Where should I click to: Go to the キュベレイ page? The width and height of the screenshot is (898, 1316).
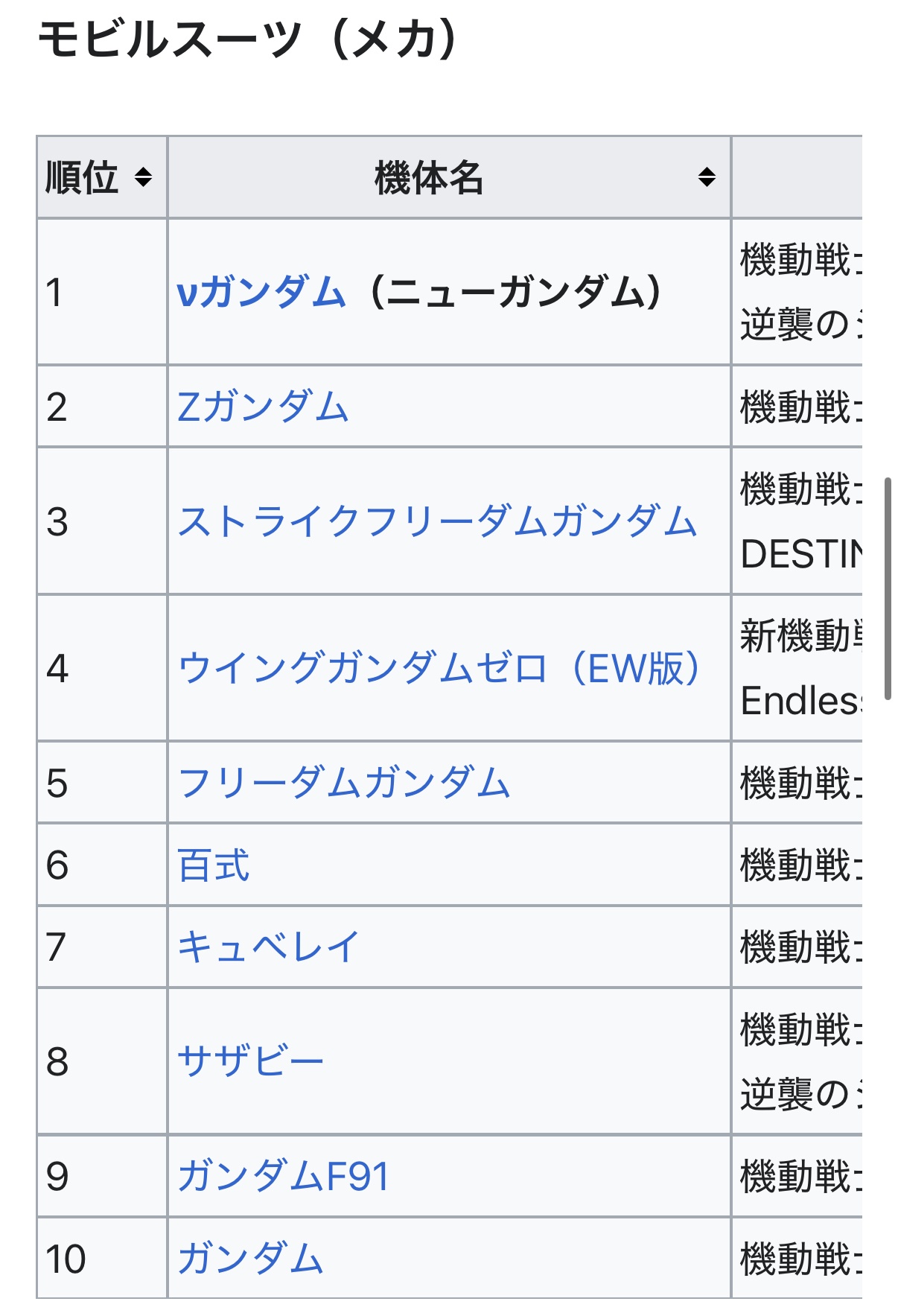[x=268, y=947]
